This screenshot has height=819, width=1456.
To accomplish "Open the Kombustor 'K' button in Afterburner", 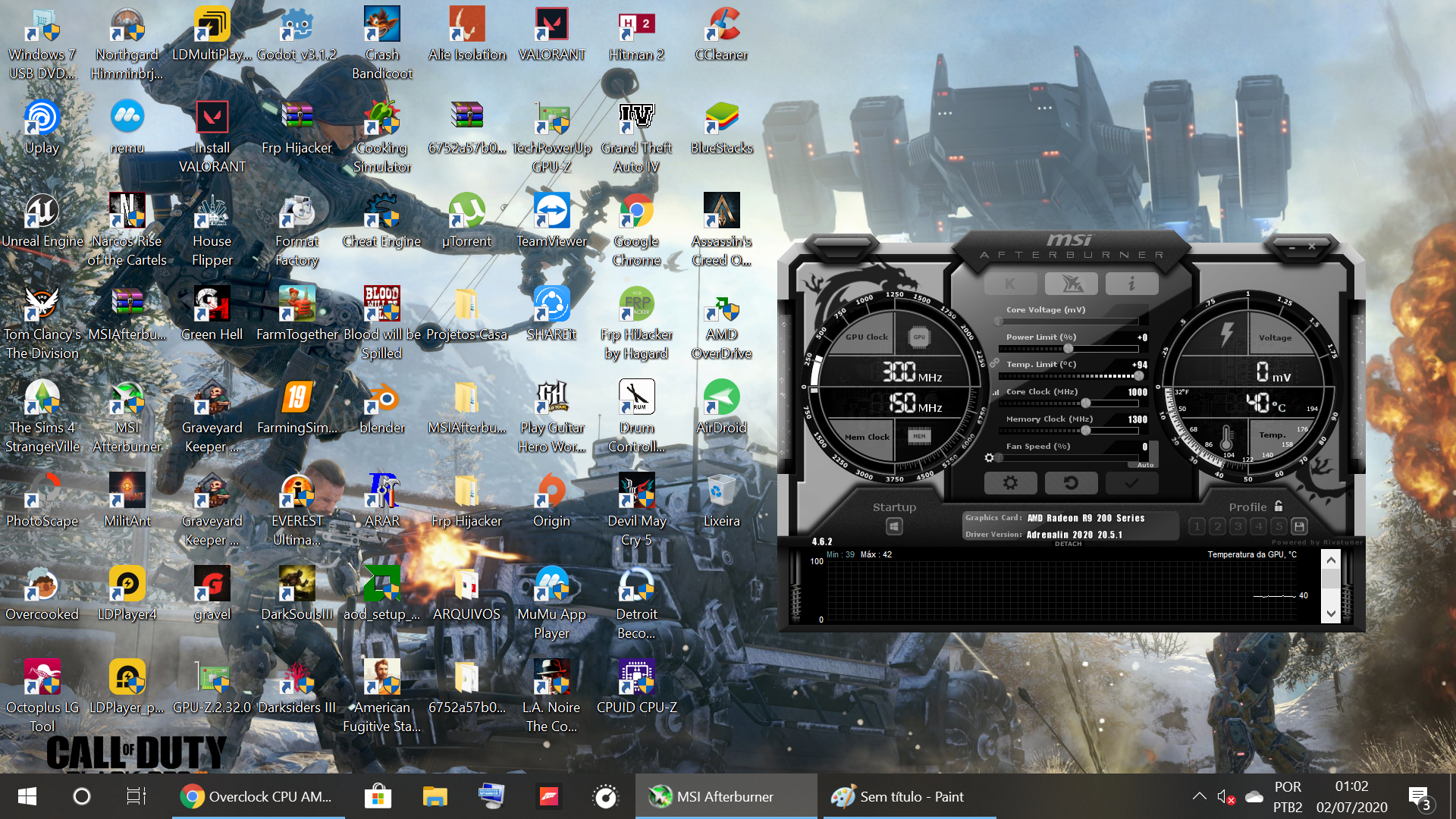I will [x=1010, y=284].
